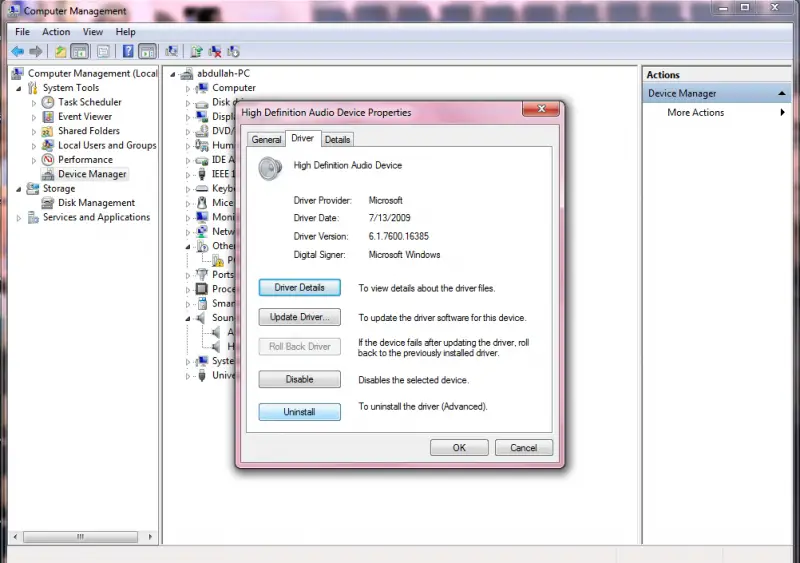Open Help via blue question mark icon
The image size is (800, 563).
(128, 51)
